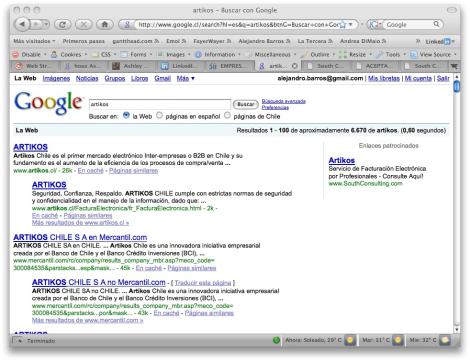Click the Stop loading X button
This screenshot has height=361, width=470.
click(84, 24)
